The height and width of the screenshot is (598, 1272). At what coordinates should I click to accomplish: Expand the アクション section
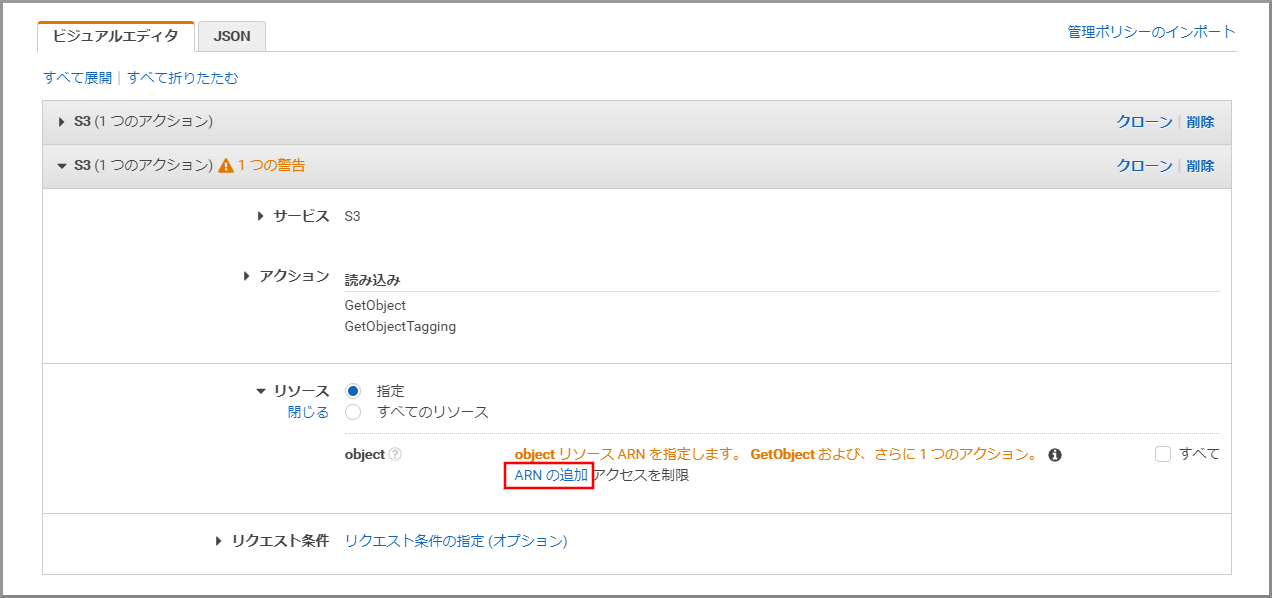(246, 276)
